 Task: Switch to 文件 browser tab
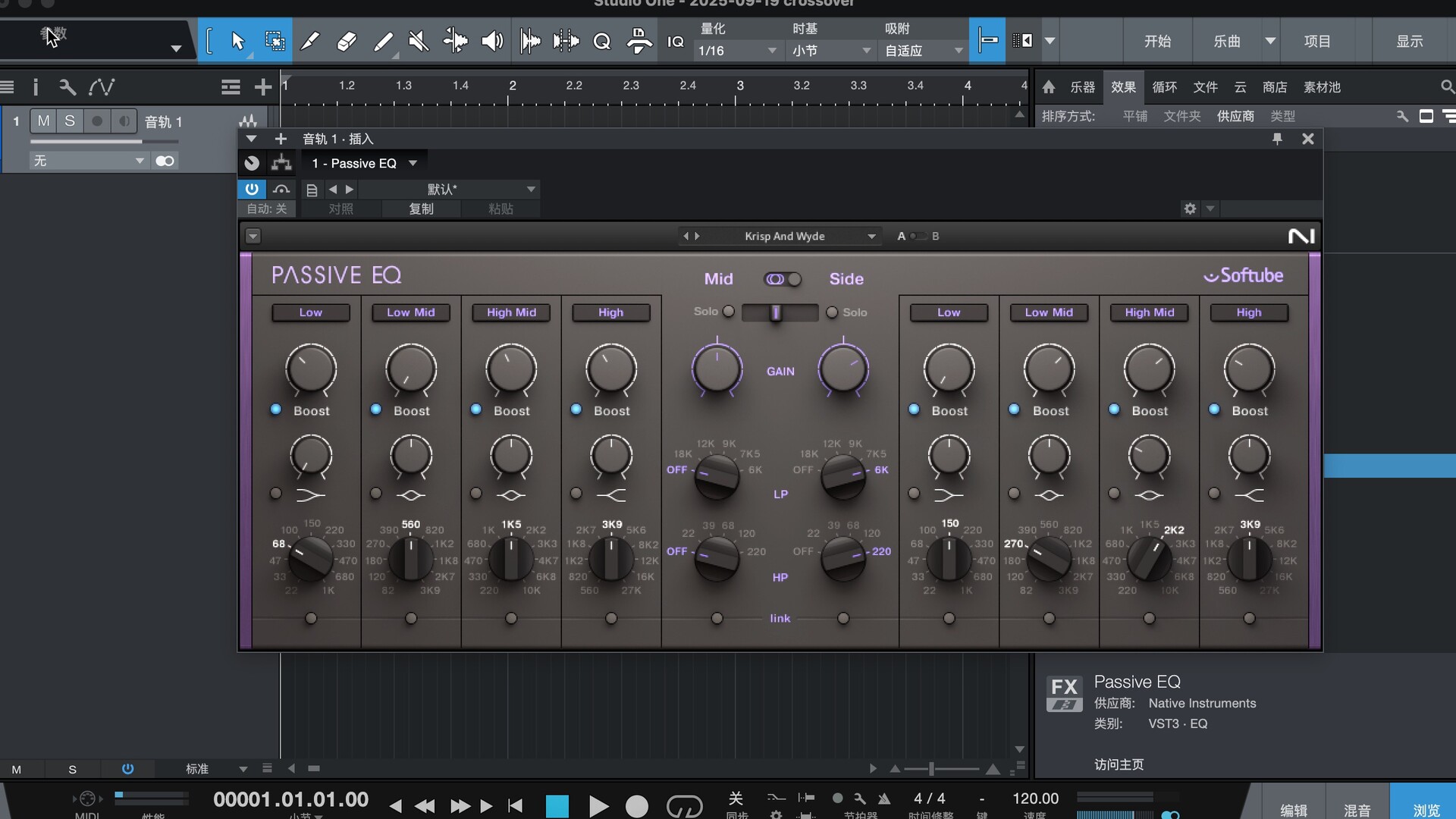pyautogui.click(x=1205, y=87)
